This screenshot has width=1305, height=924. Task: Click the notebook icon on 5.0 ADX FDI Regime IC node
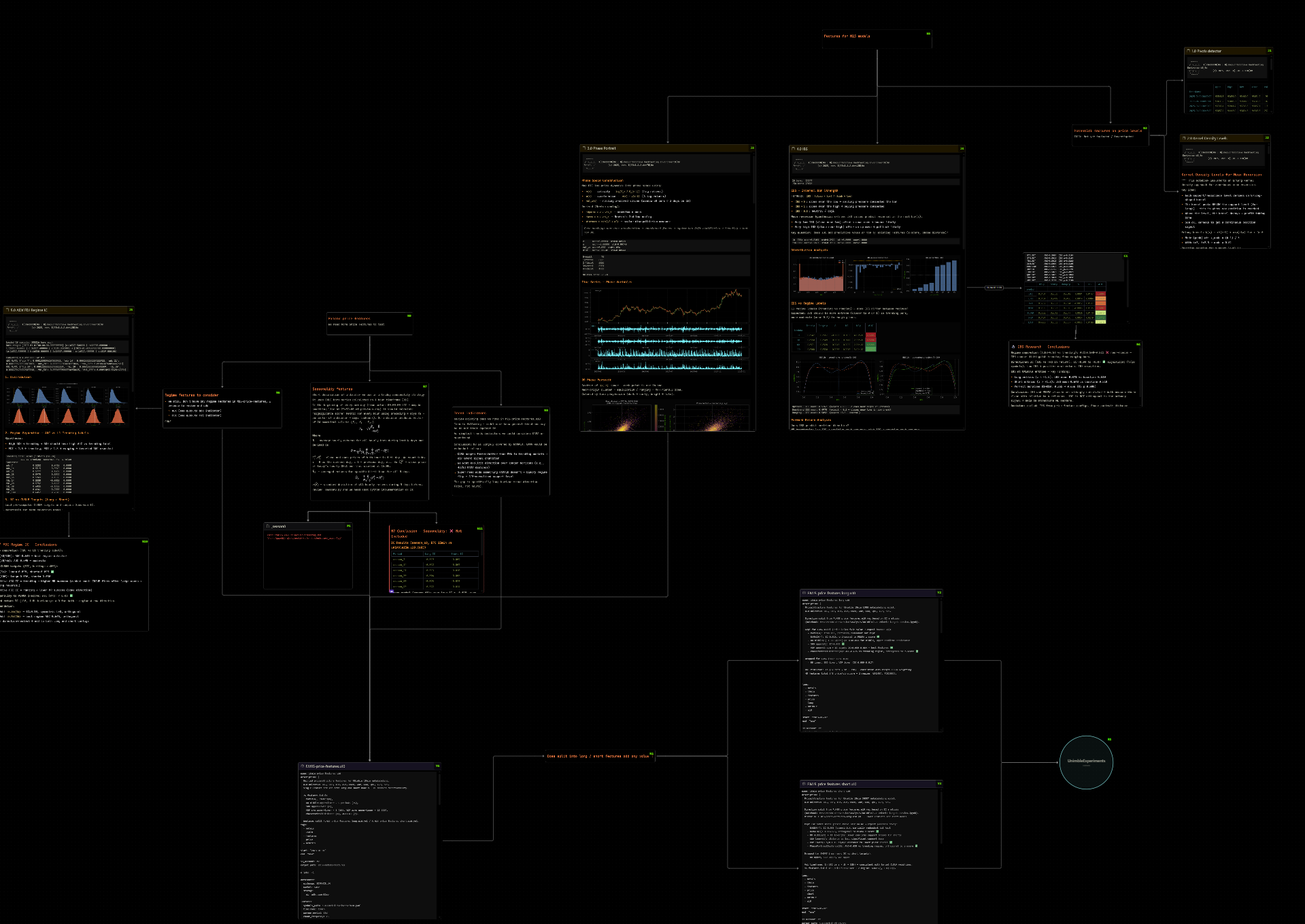click(7, 310)
